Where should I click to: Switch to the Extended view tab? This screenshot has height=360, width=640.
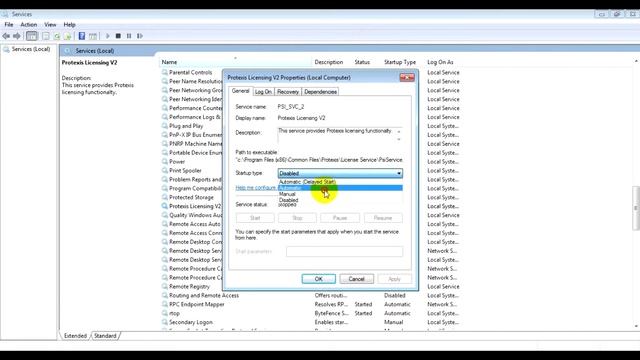coord(75,336)
